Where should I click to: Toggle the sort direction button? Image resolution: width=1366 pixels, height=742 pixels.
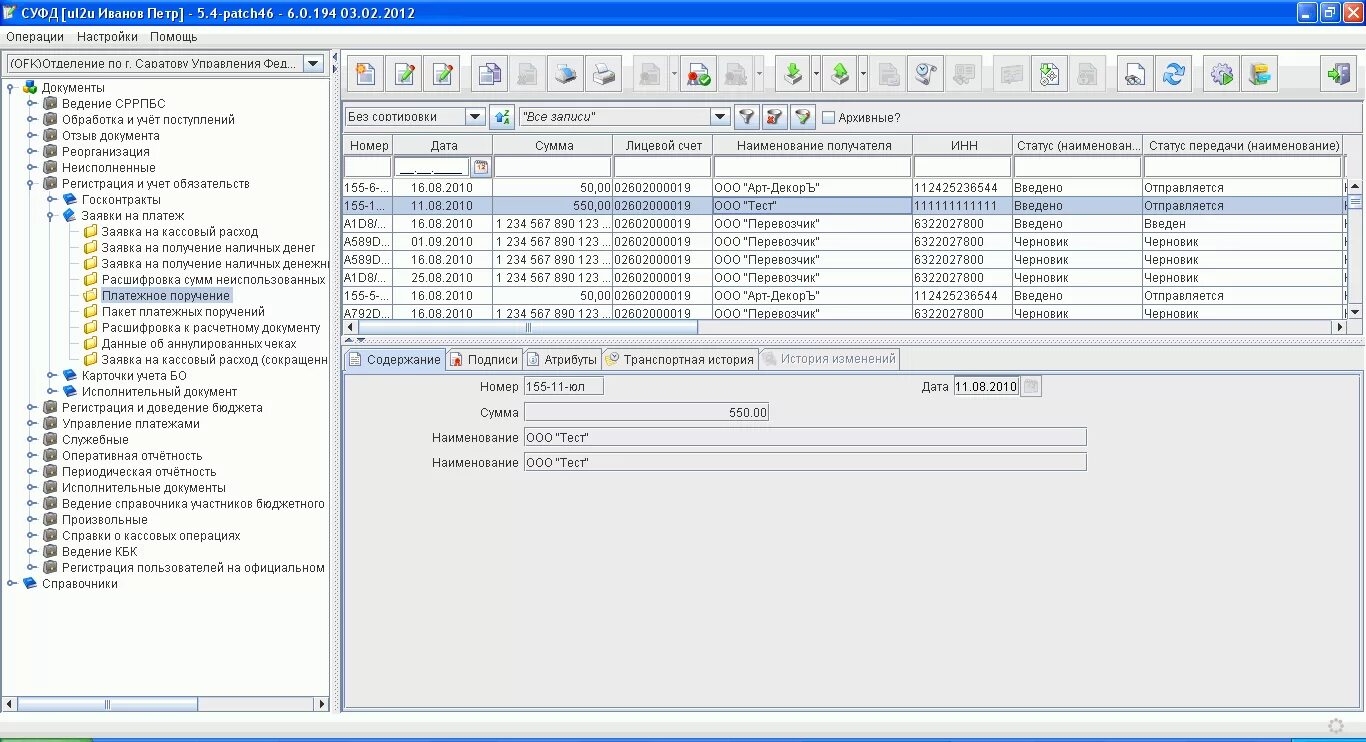coord(502,117)
